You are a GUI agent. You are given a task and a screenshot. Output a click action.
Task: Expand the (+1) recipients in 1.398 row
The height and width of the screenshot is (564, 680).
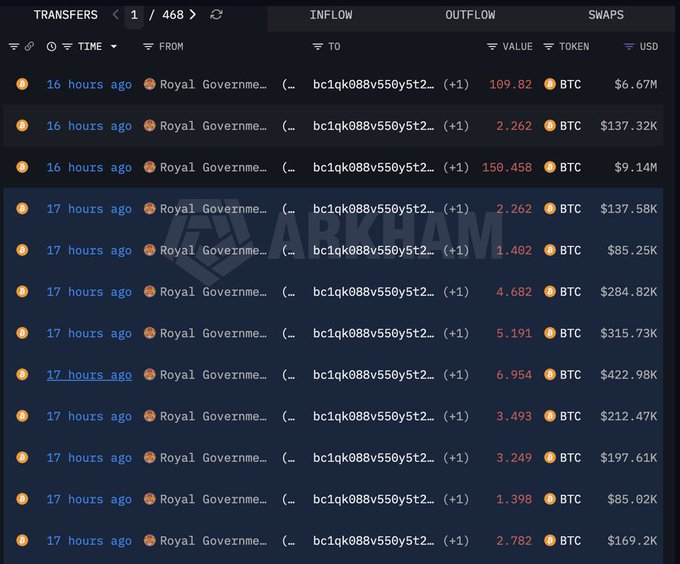pos(456,499)
